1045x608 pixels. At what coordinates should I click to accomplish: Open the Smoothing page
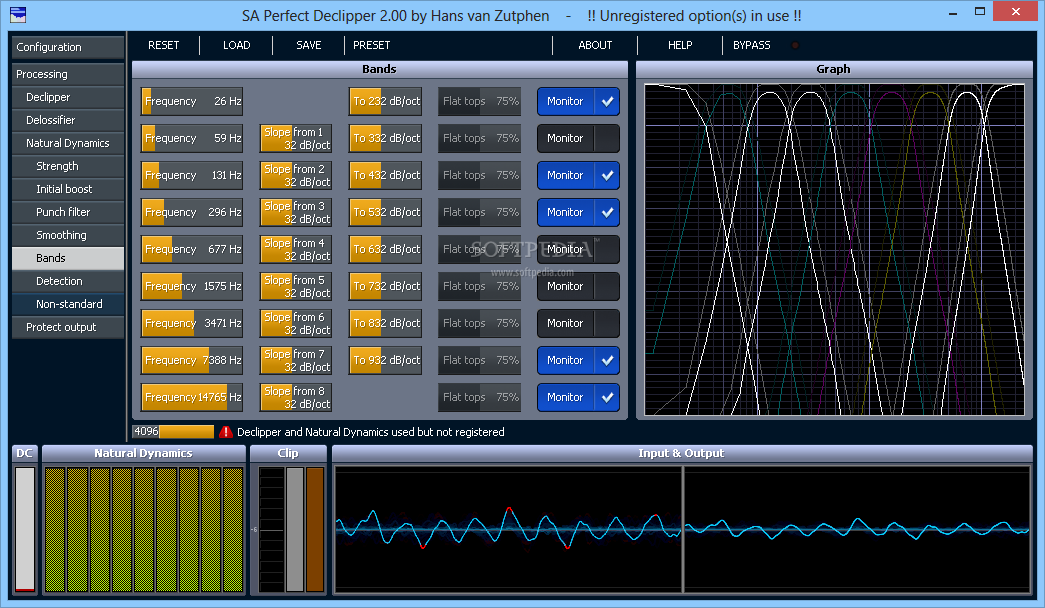point(68,235)
